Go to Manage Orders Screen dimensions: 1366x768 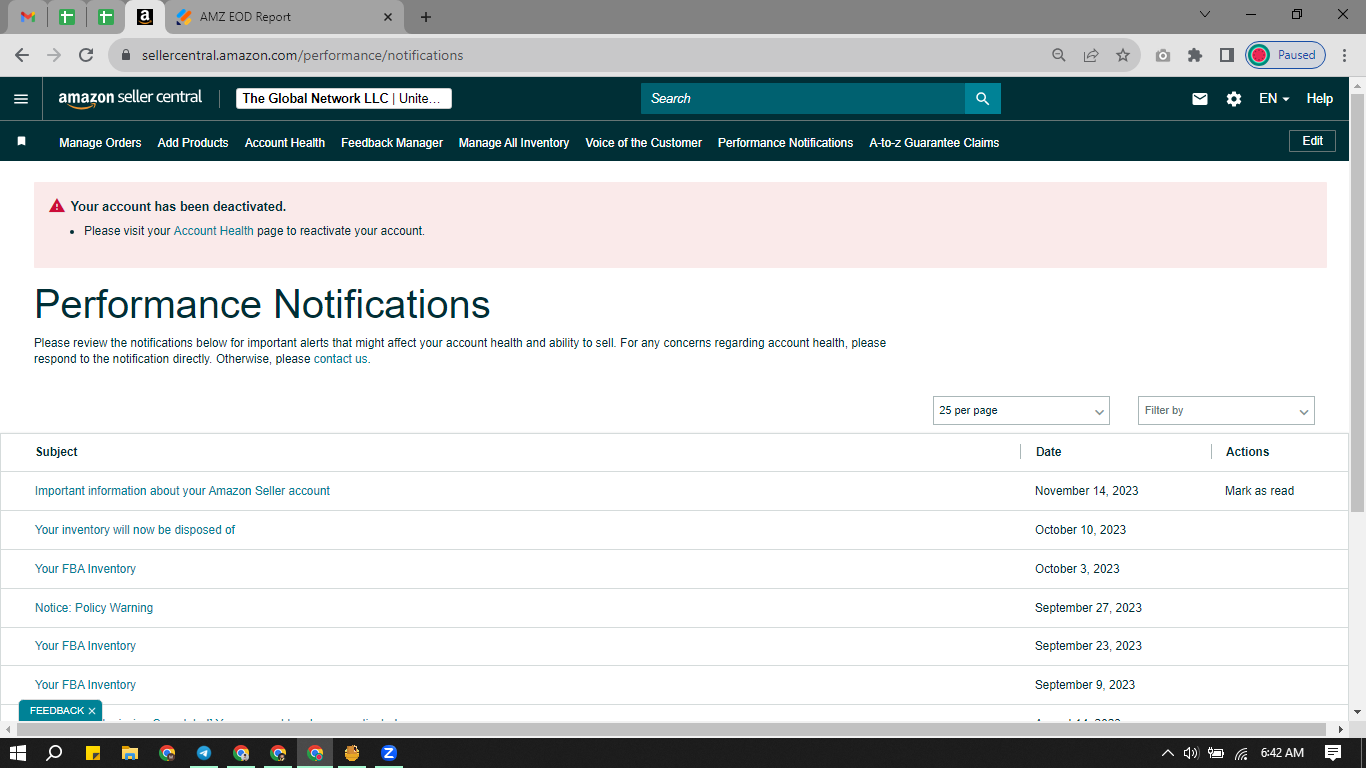point(100,143)
